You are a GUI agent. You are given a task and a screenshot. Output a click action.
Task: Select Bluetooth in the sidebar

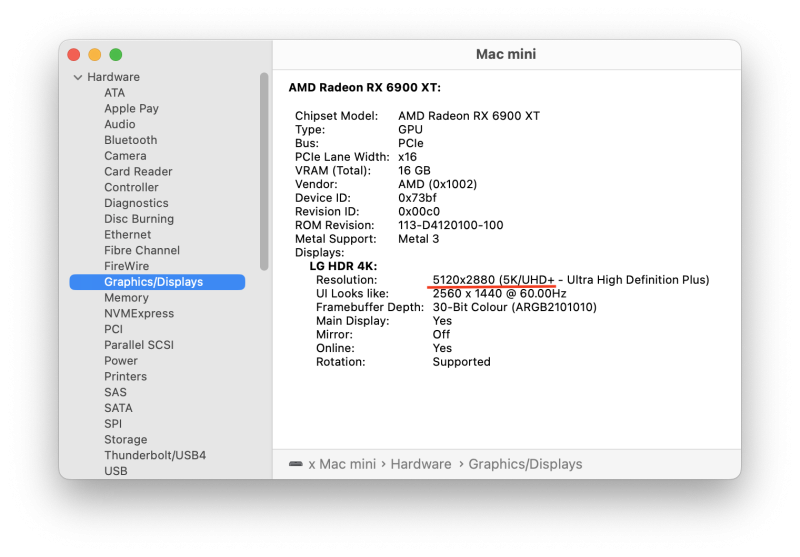(x=131, y=140)
